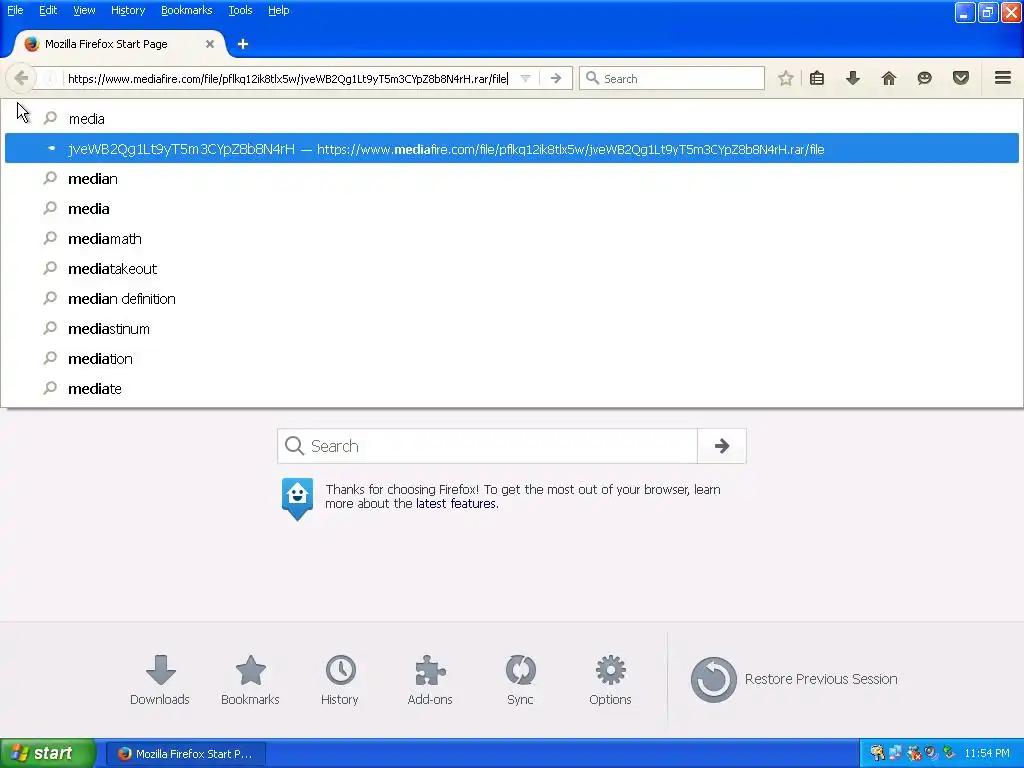Click the Hello chat smiley icon

click(924, 78)
